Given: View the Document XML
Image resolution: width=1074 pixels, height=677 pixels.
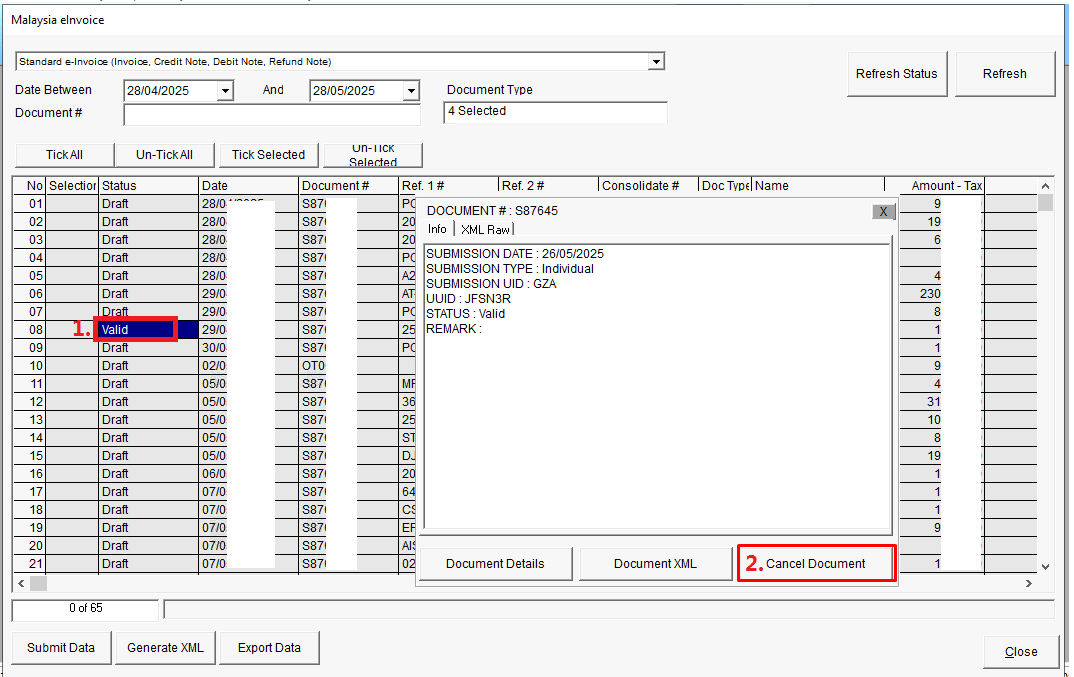Looking at the screenshot, I should click(x=656, y=564).
